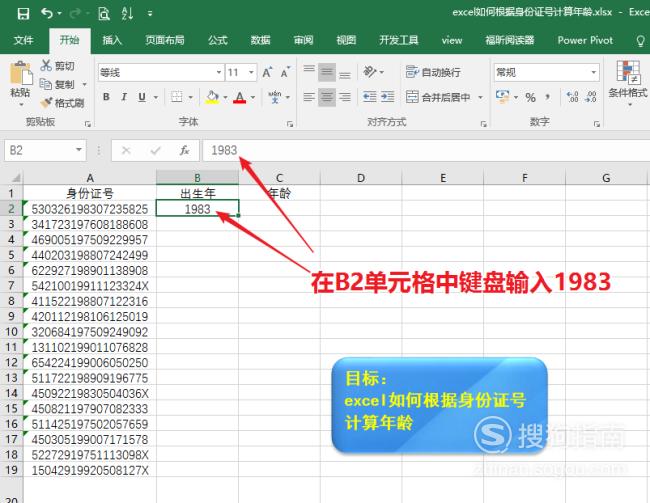Toggle align text right
The image size is (650, 503).
tap(344, 97)
